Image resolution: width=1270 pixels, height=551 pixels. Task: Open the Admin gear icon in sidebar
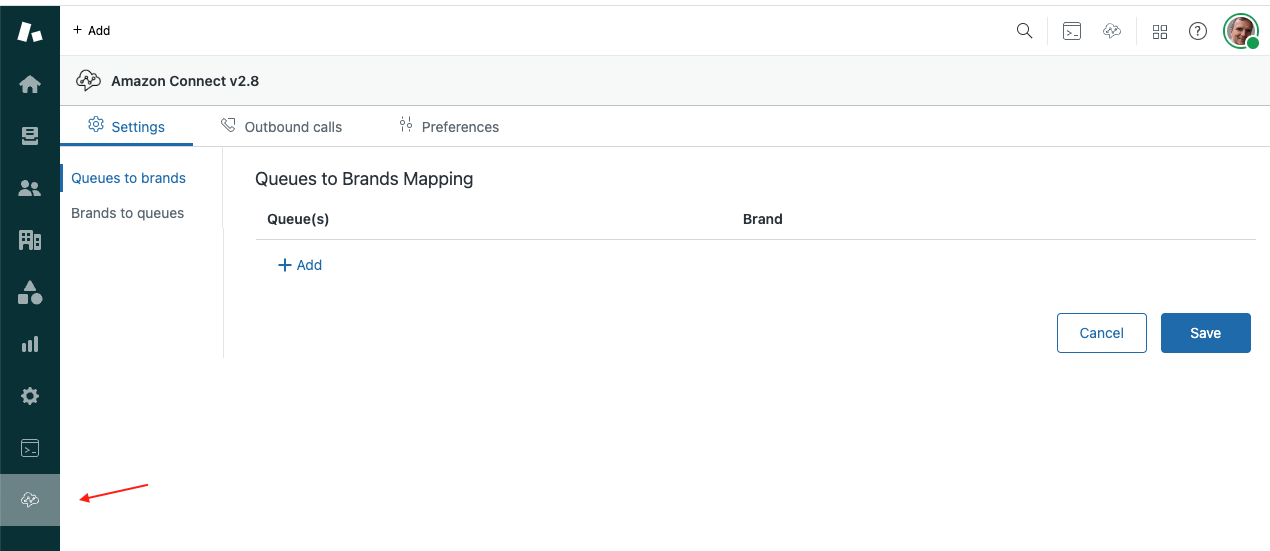[30, 396]
